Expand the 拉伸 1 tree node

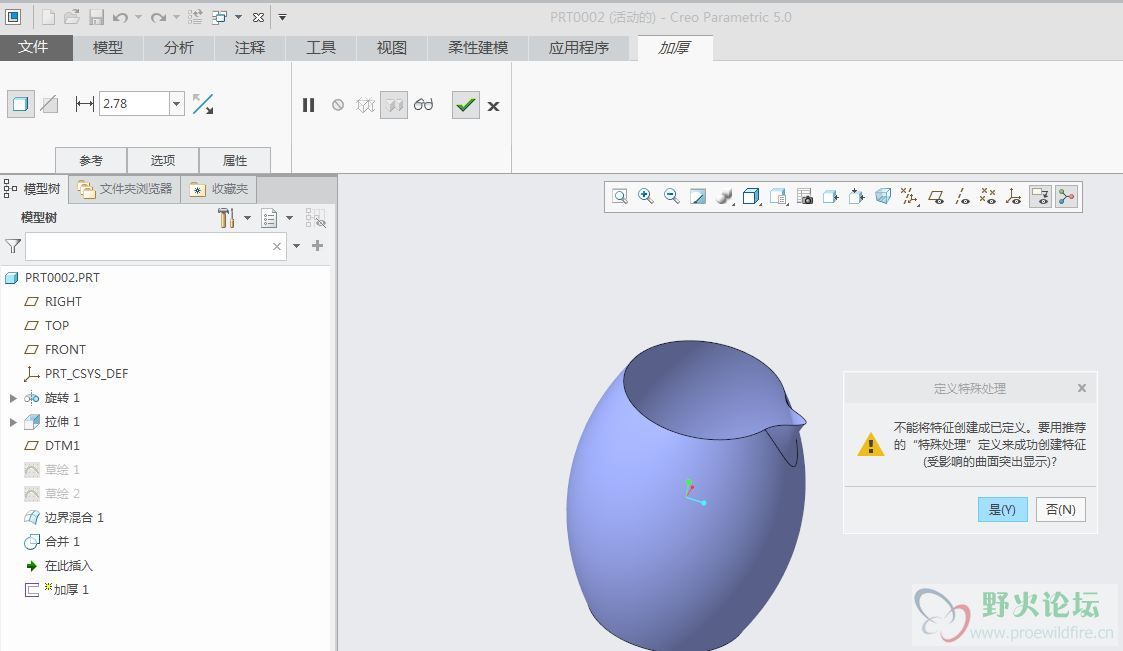click(x=13, y=422)
